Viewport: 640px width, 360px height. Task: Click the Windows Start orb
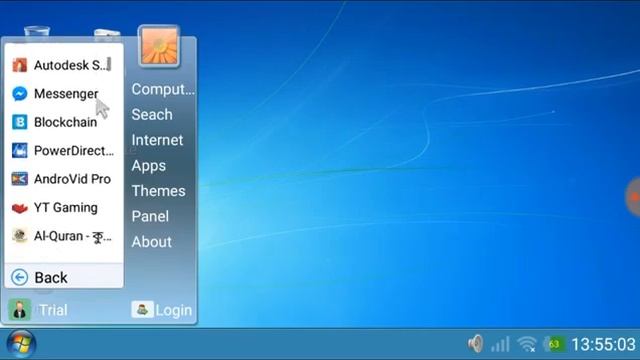click(21, 344)
